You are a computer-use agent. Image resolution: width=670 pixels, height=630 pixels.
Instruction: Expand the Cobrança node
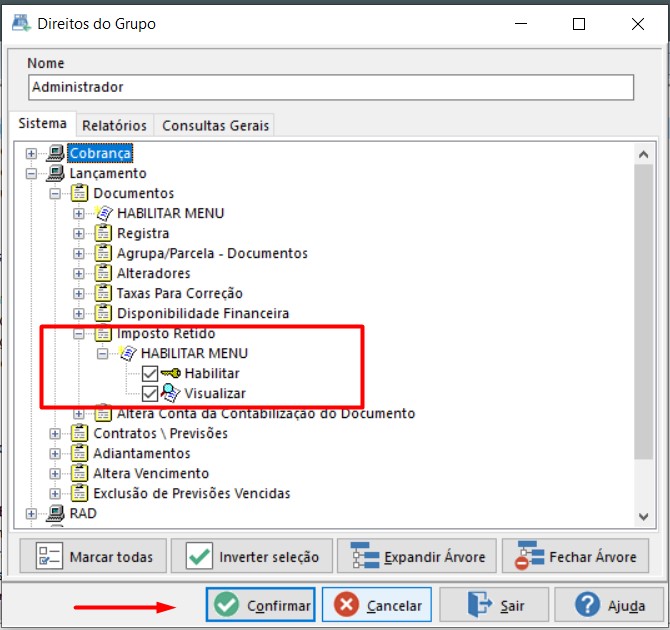click(x=31, y=153)
